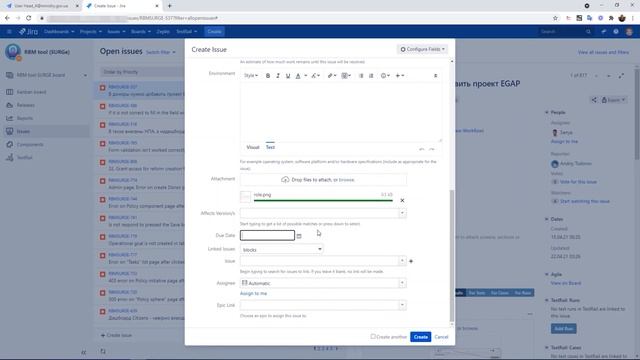Click inside the Environment text area
This screenshot has height=360, width=640.
point(341,111)
